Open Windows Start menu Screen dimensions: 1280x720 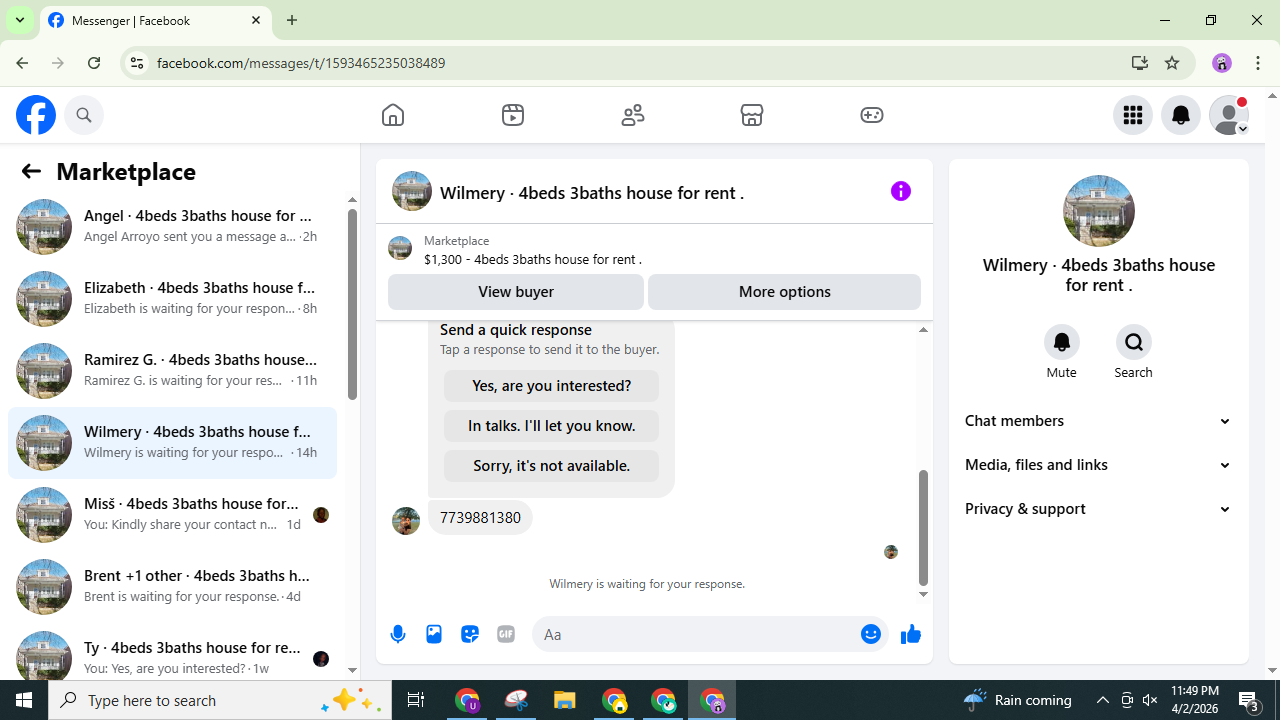[24, 700]
